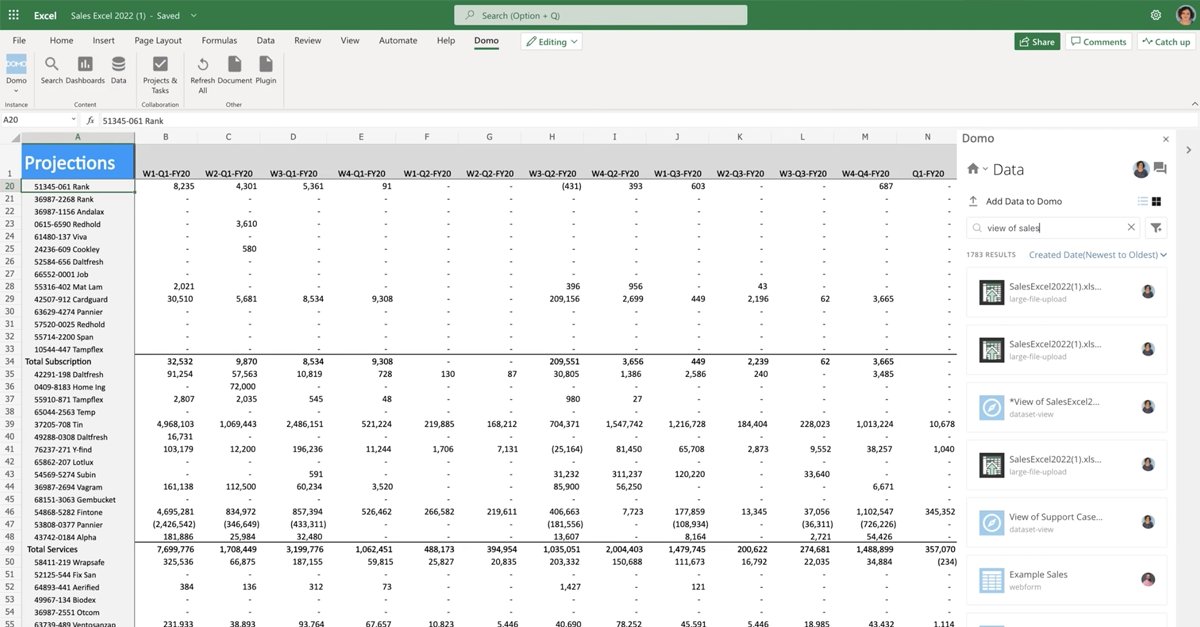Open the Example Sales webform card
Image resolution: width=1200 pixels, height=627 pixels.
pos(1066,580)
